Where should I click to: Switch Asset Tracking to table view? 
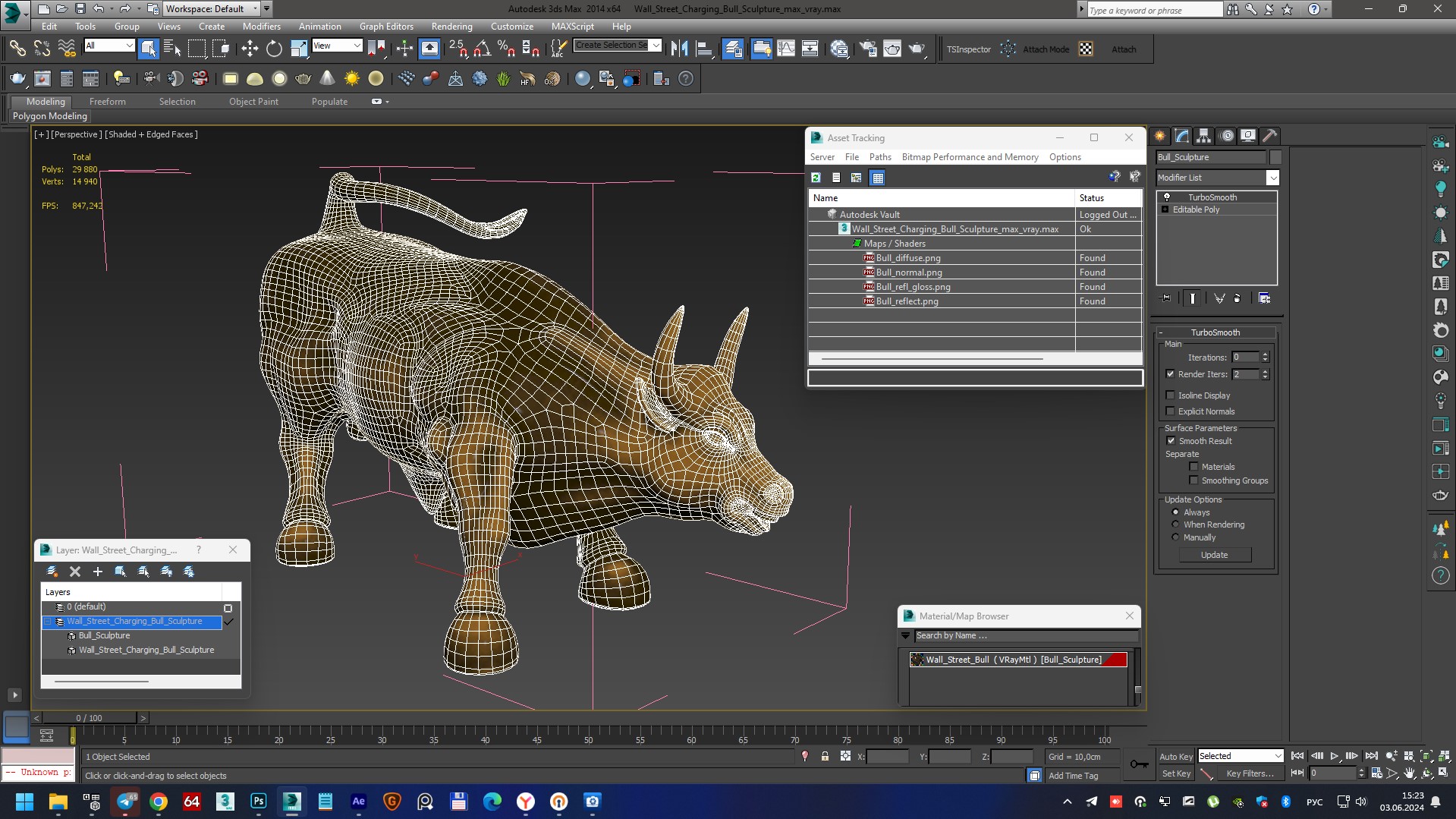tap(878, 178)
